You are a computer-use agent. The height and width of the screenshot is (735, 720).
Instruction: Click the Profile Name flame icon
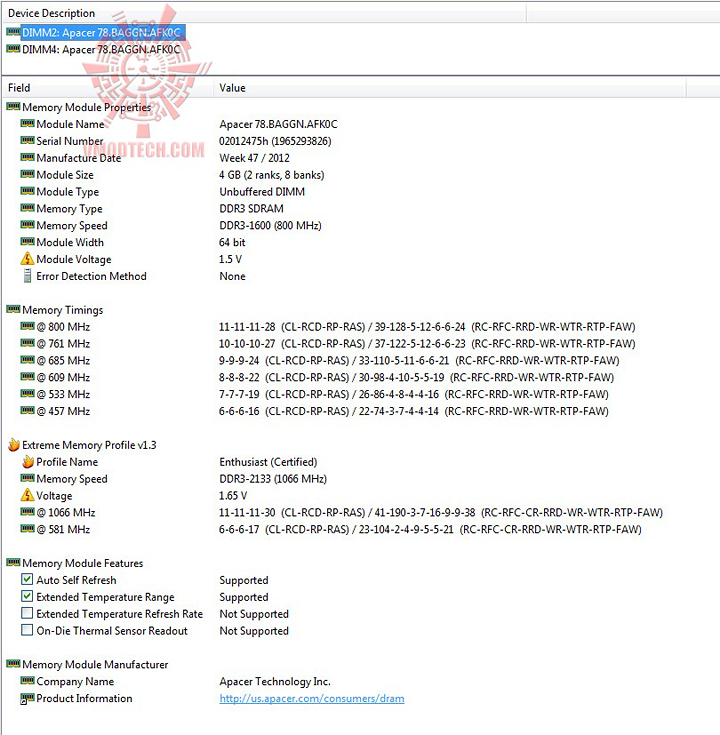pyautogui.click(x=28, y=461)
